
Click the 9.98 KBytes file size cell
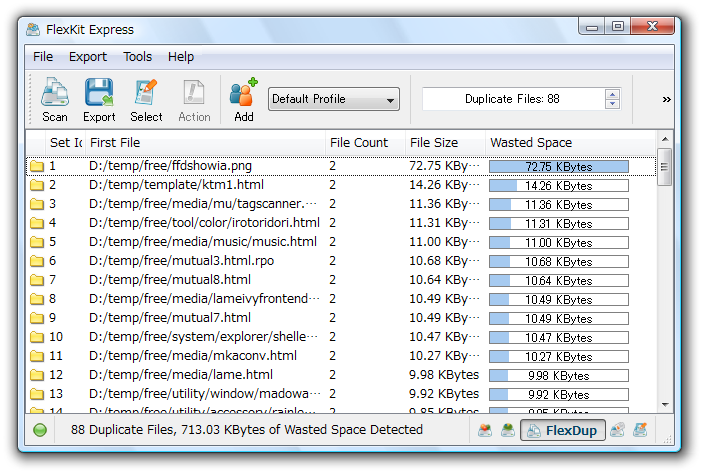[x=444, y=375]
